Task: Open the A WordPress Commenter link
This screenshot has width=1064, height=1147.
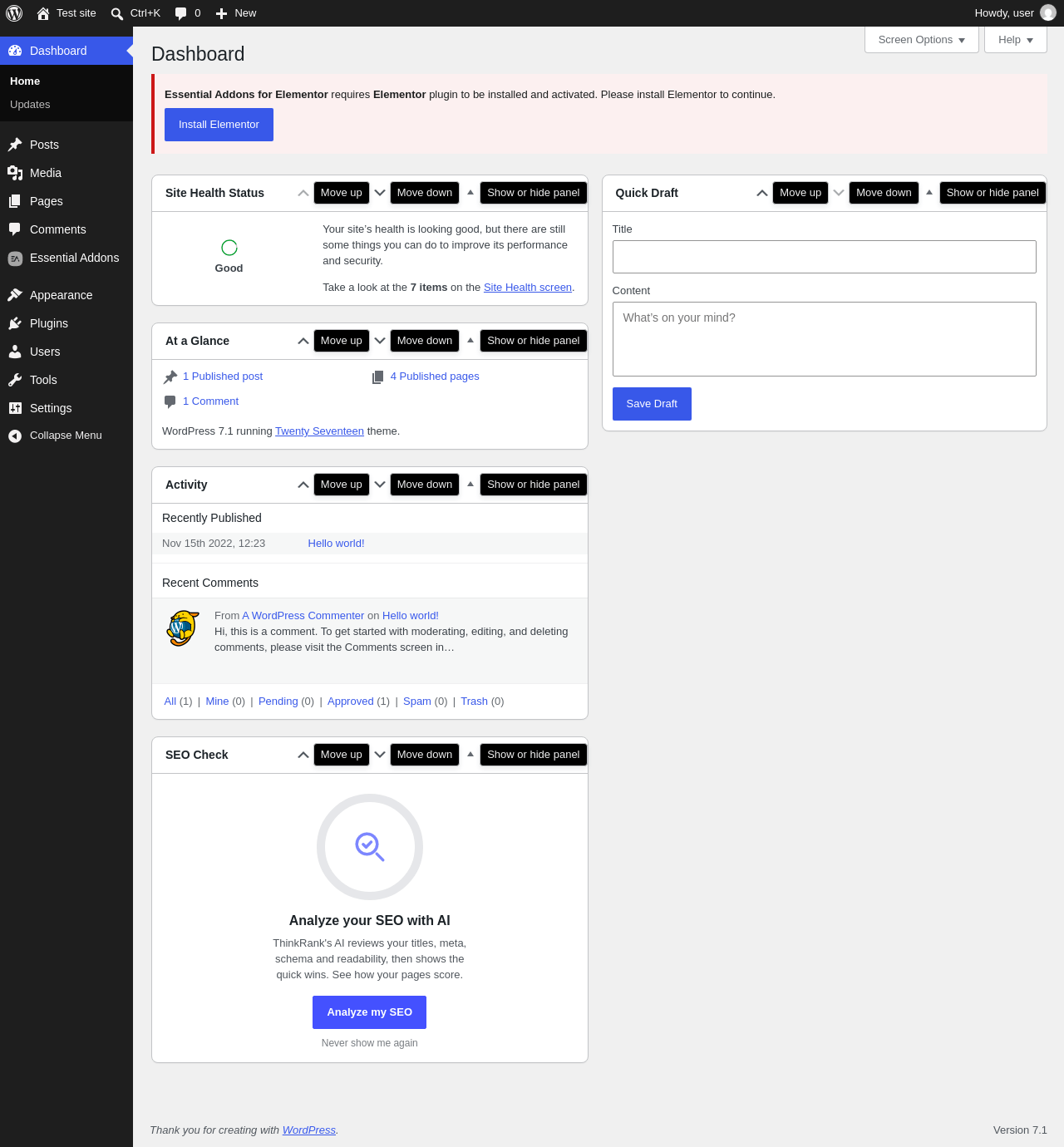Action: (x=303, y=616)
